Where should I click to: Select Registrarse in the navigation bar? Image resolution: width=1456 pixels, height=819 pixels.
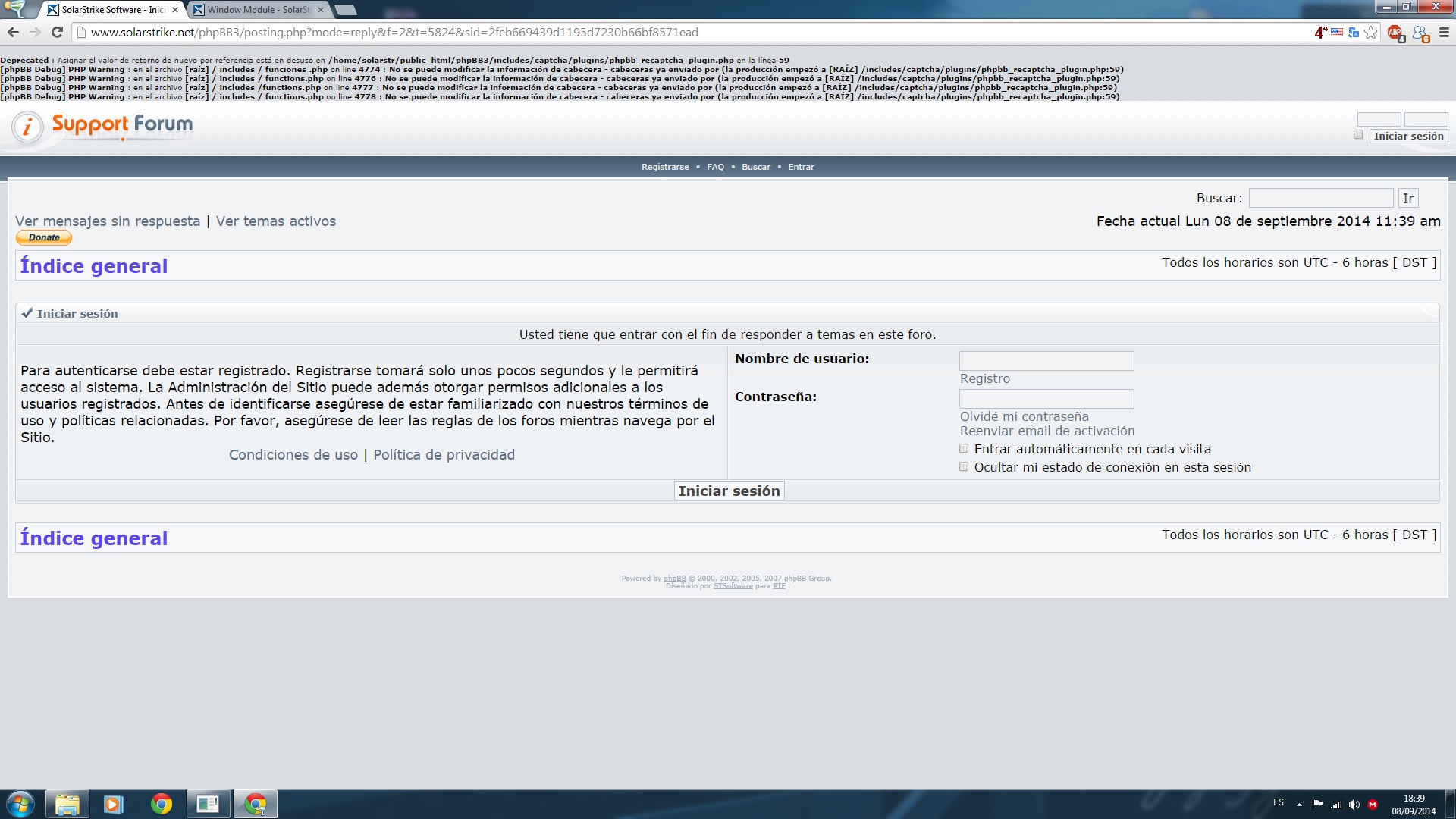click(665, 167)
